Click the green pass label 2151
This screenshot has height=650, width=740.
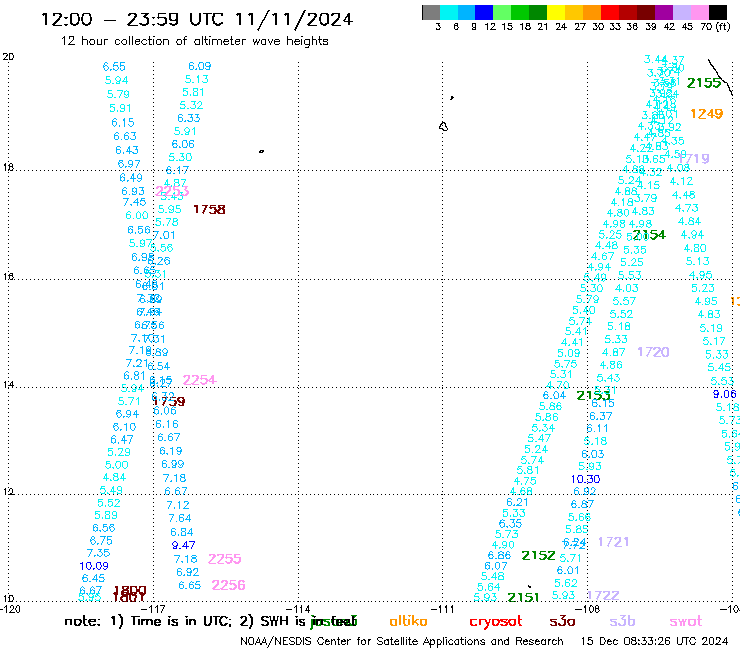(x=523, y=597)
